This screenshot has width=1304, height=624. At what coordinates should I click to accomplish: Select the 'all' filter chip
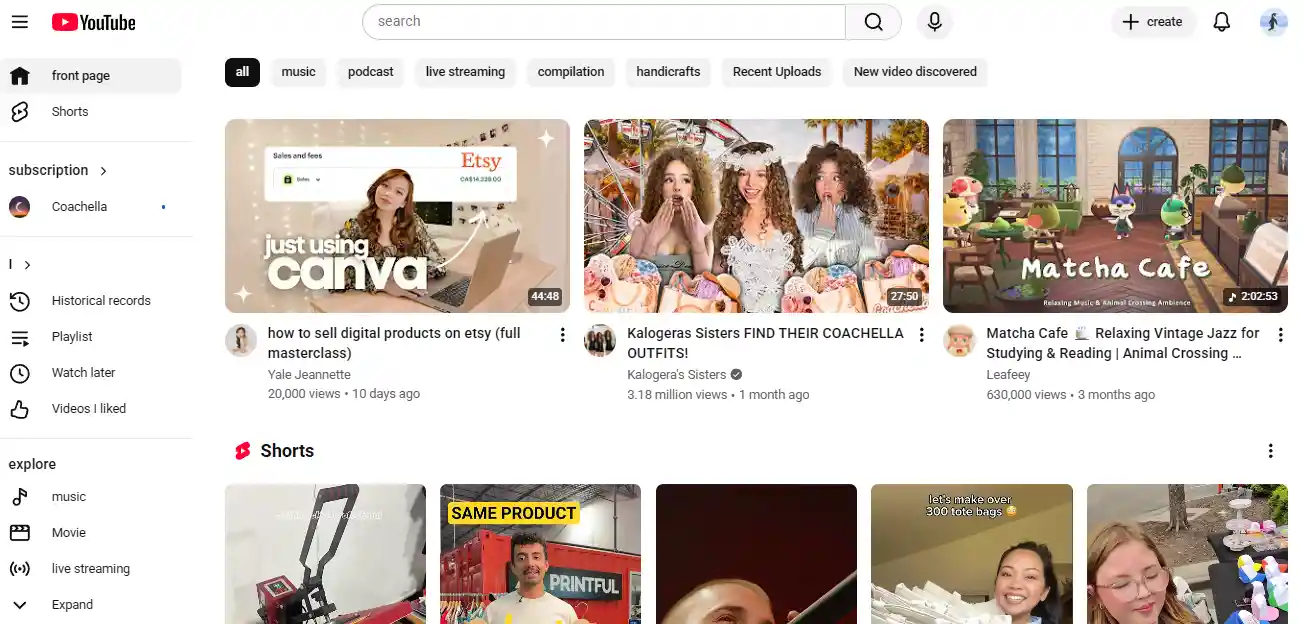click(x=242, y=72)
